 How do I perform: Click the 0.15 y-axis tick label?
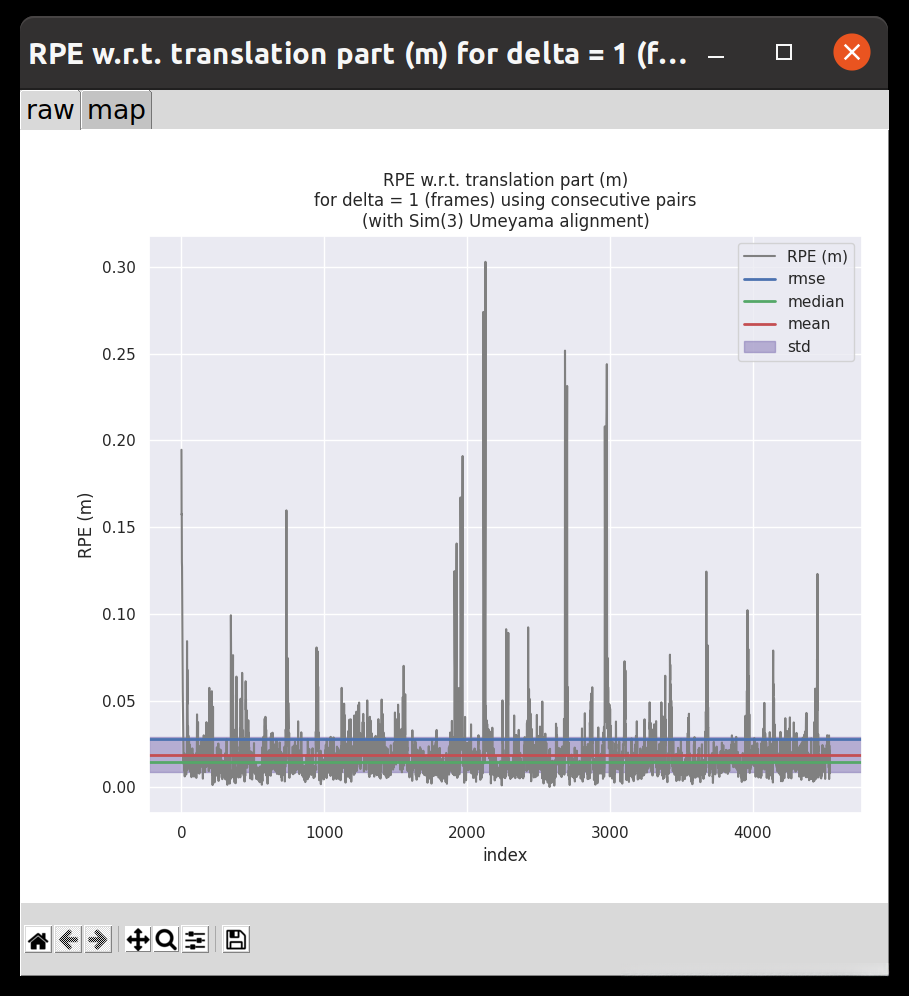[x=119, y=528]
